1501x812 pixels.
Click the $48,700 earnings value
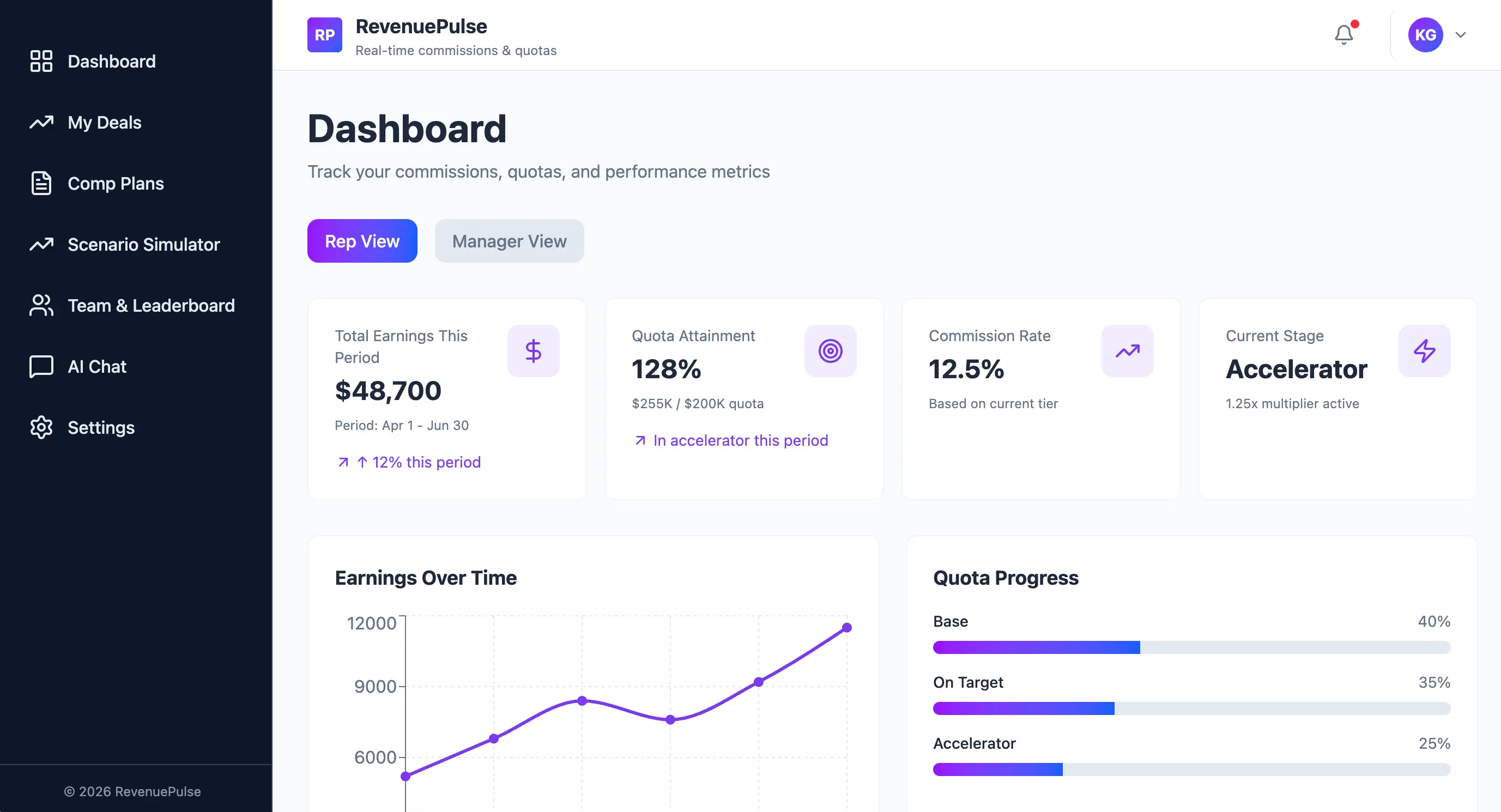point(388,390)
